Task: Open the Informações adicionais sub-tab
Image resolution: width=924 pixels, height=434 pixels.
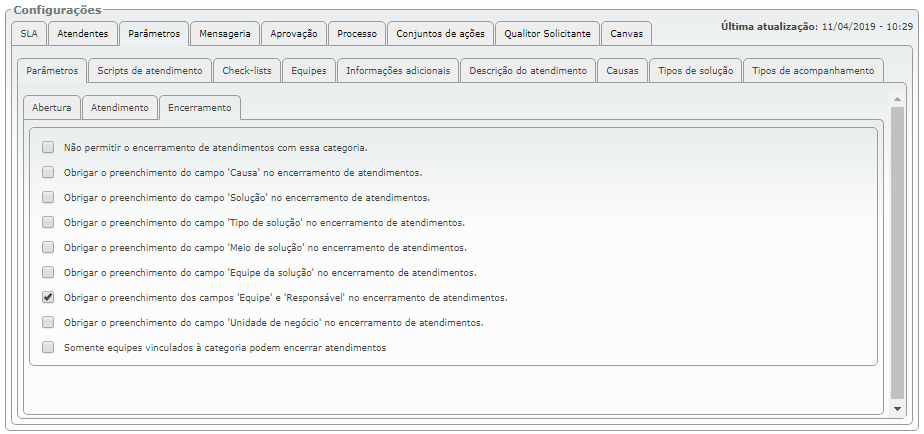Action: tap(398, 71)
